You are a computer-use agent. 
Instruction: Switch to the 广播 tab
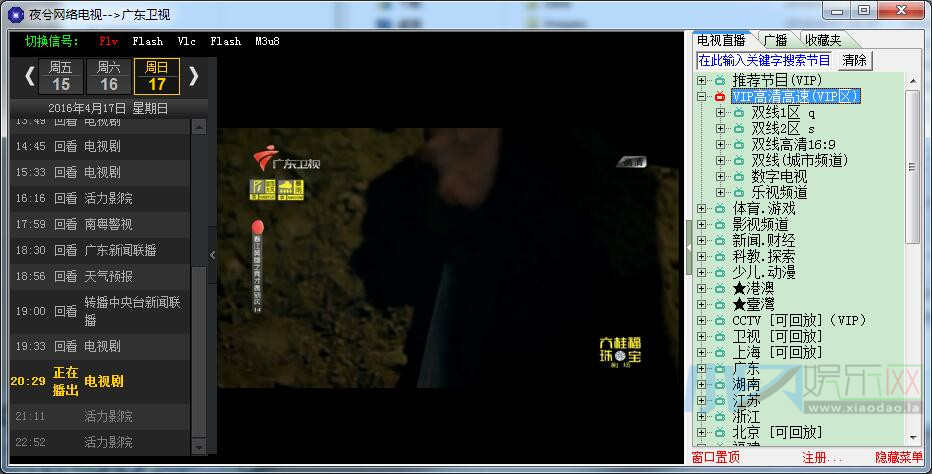pyautogui.click(x=776, y=40)
